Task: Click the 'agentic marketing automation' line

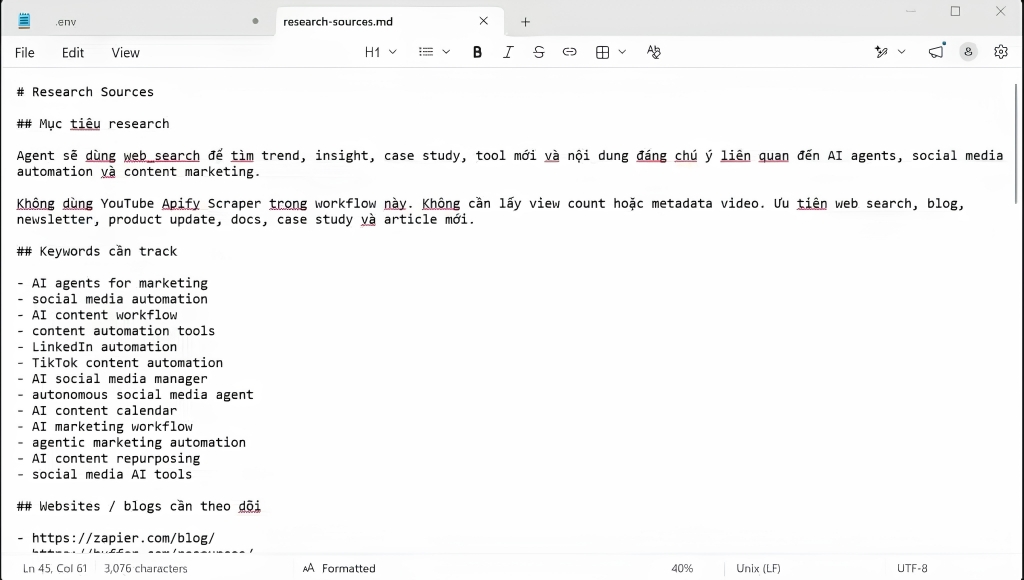Action: pos(131,442)
